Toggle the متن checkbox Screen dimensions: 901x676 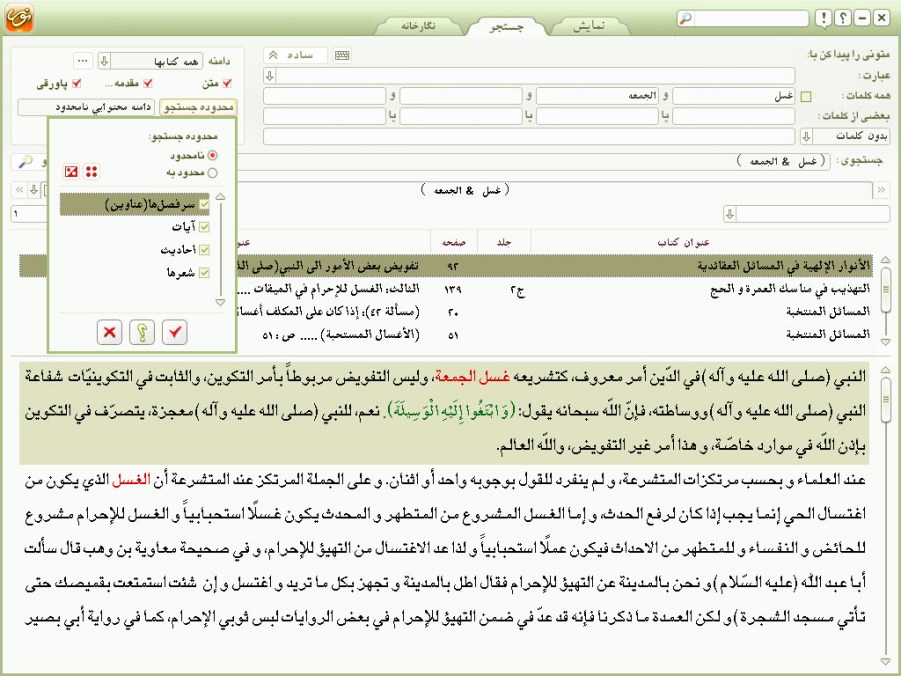tap(227, 83)
